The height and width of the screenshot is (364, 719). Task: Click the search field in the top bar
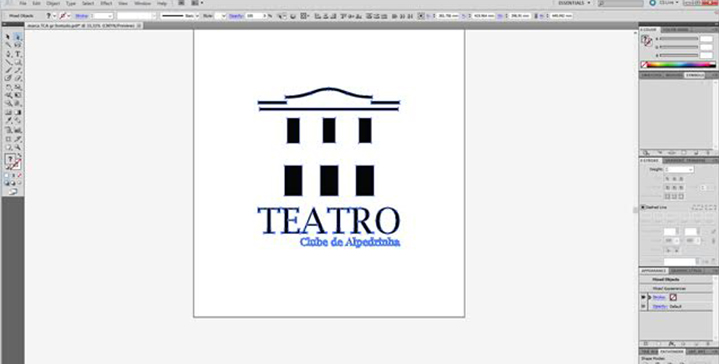[x=620, y=3]
